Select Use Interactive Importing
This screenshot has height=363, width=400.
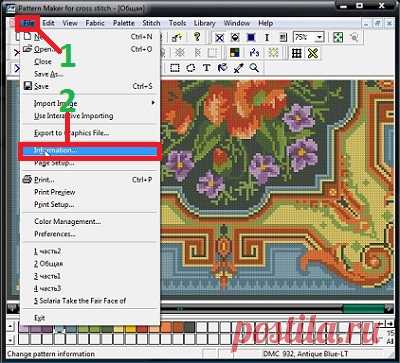click(90, 116)
